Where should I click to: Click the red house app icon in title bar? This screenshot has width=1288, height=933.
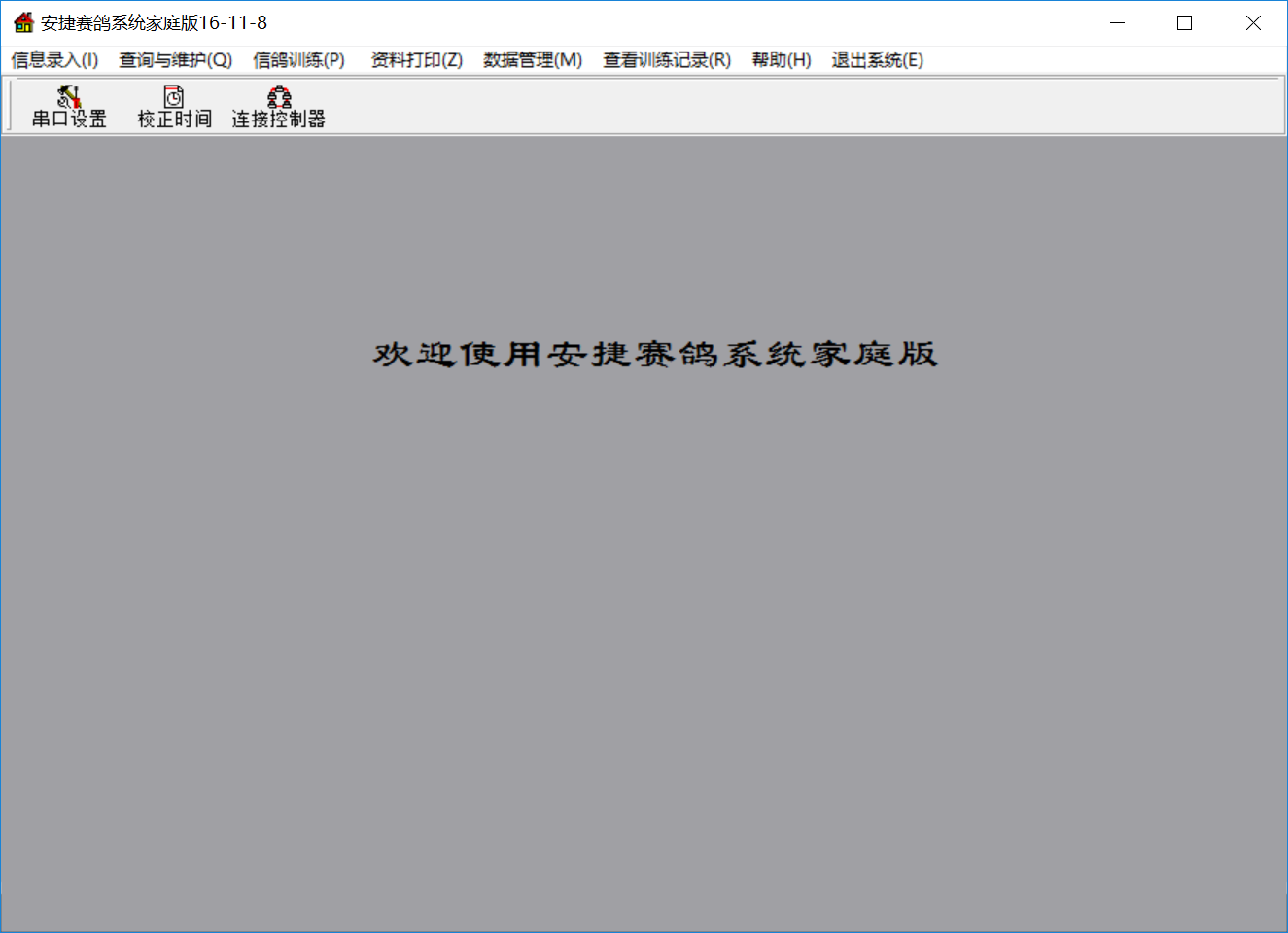point(23,22)
